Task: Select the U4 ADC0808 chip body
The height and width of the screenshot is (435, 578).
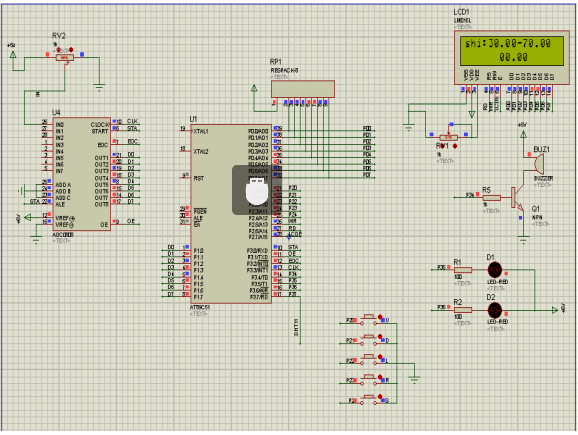Action: click(81, 174)
